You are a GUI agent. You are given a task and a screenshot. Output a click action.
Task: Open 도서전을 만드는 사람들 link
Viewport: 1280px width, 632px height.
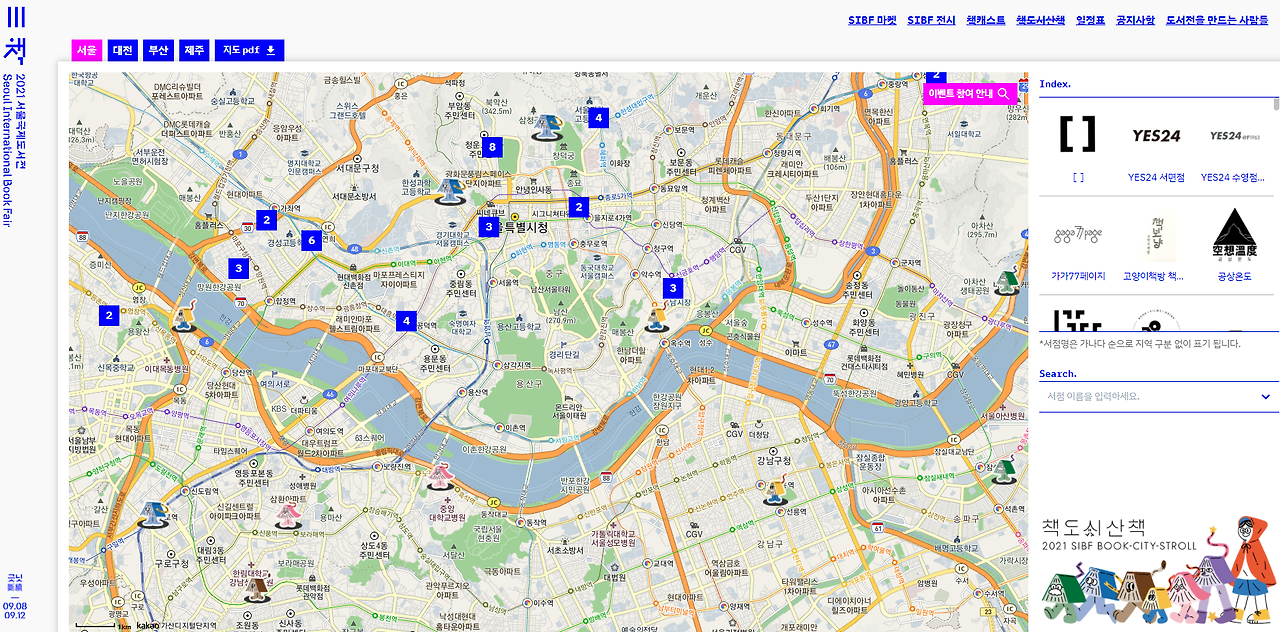click(1216, 20)
